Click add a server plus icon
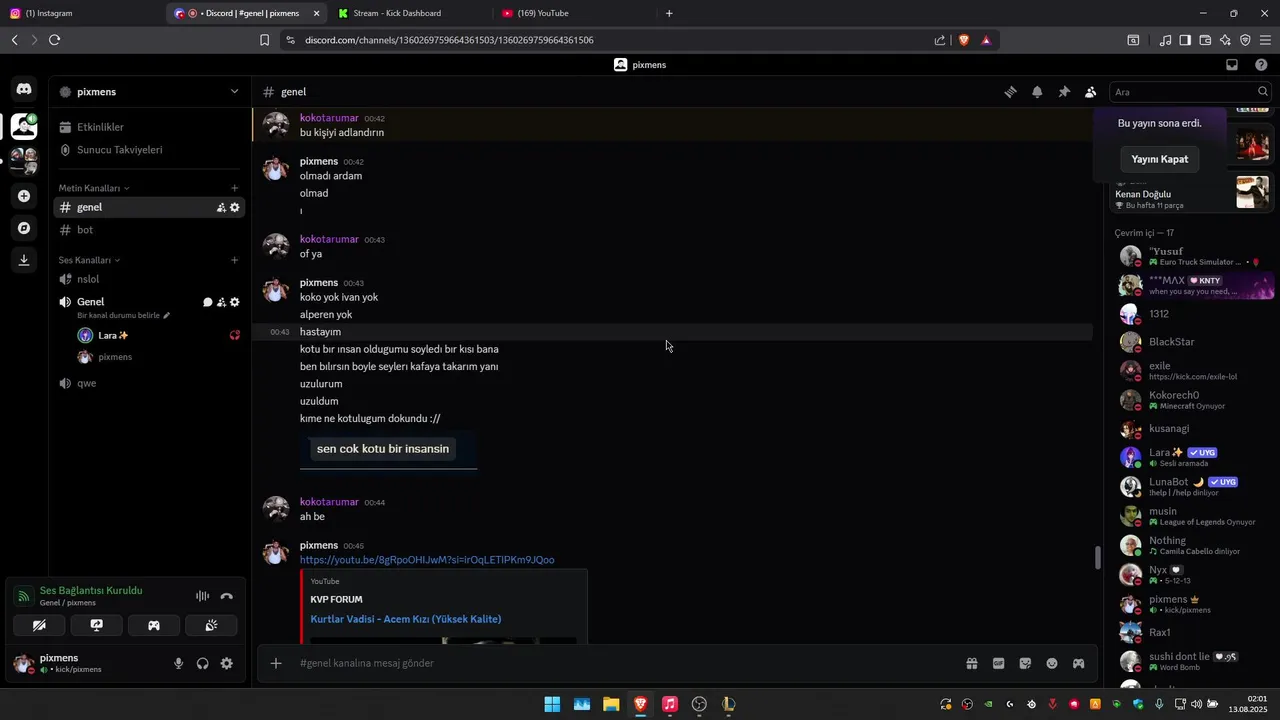This screenshot has width=1280, height=720. pyautogui.click(x=24, y=196)
